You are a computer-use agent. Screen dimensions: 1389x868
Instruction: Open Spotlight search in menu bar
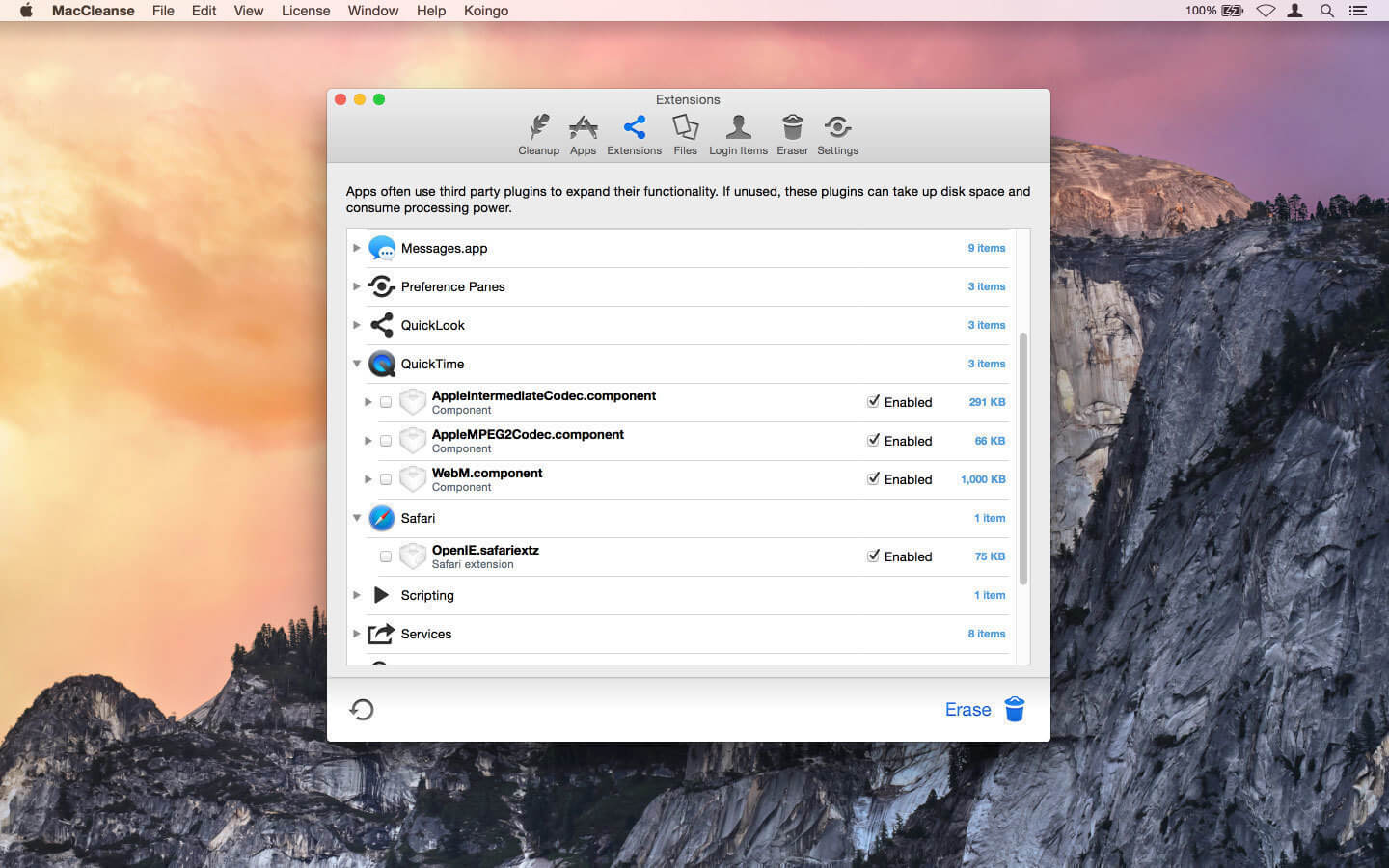[1327, 11]
